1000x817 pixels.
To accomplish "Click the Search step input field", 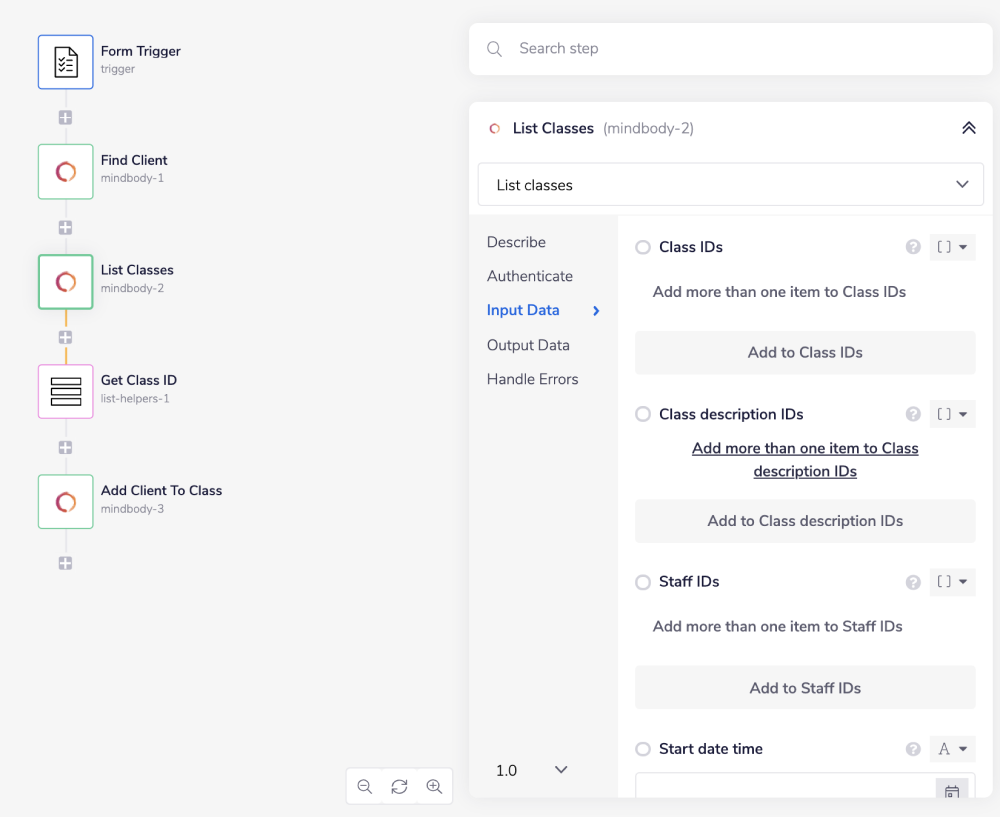I will (x=740, y=49).
